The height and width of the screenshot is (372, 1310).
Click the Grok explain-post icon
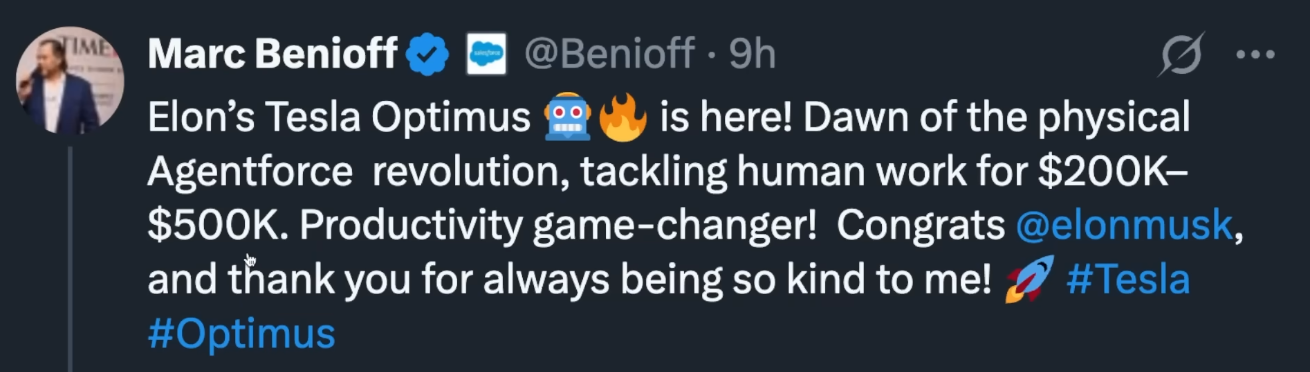[1180, 55]
